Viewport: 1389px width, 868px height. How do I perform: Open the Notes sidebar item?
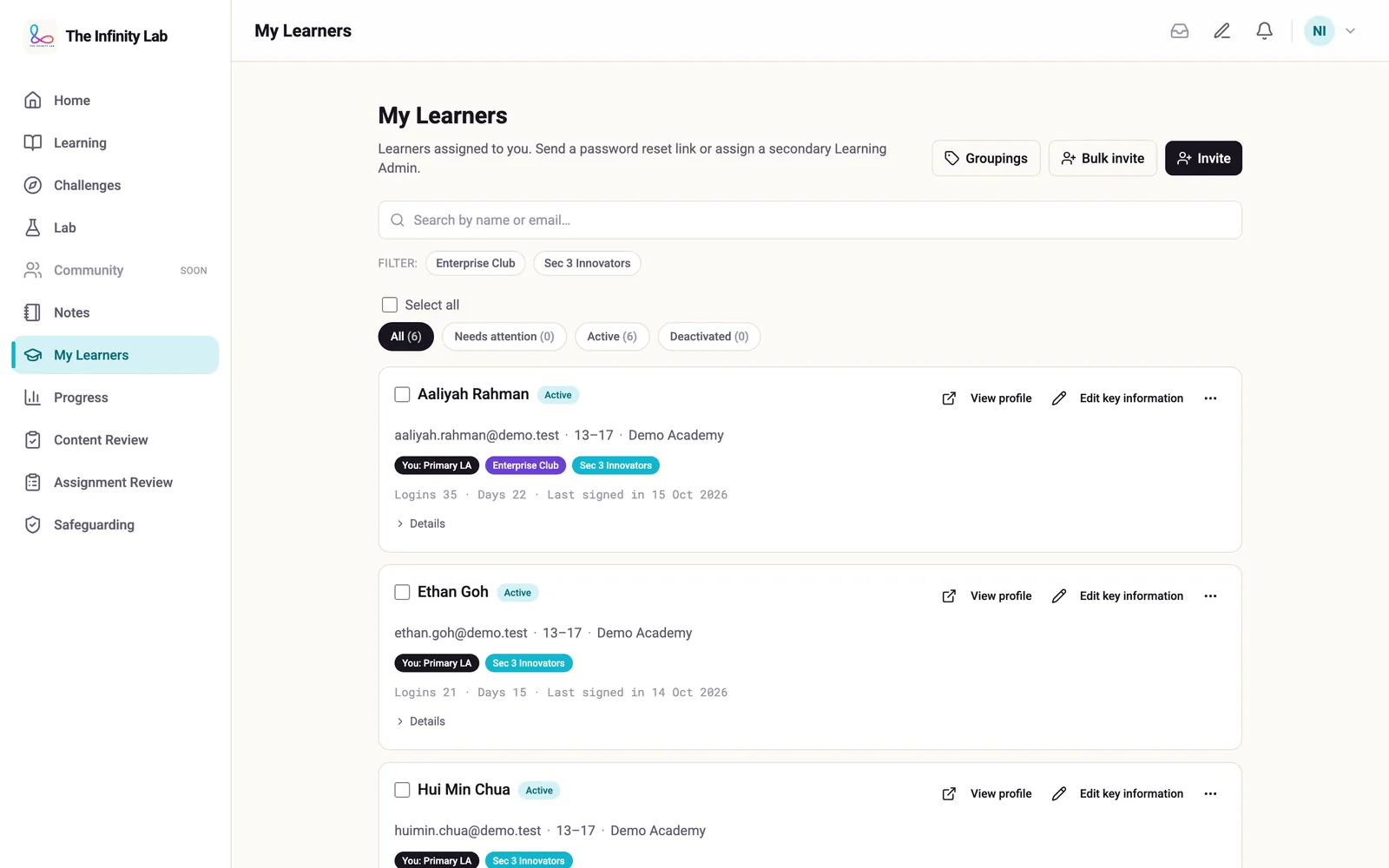(x=115, y=312)
